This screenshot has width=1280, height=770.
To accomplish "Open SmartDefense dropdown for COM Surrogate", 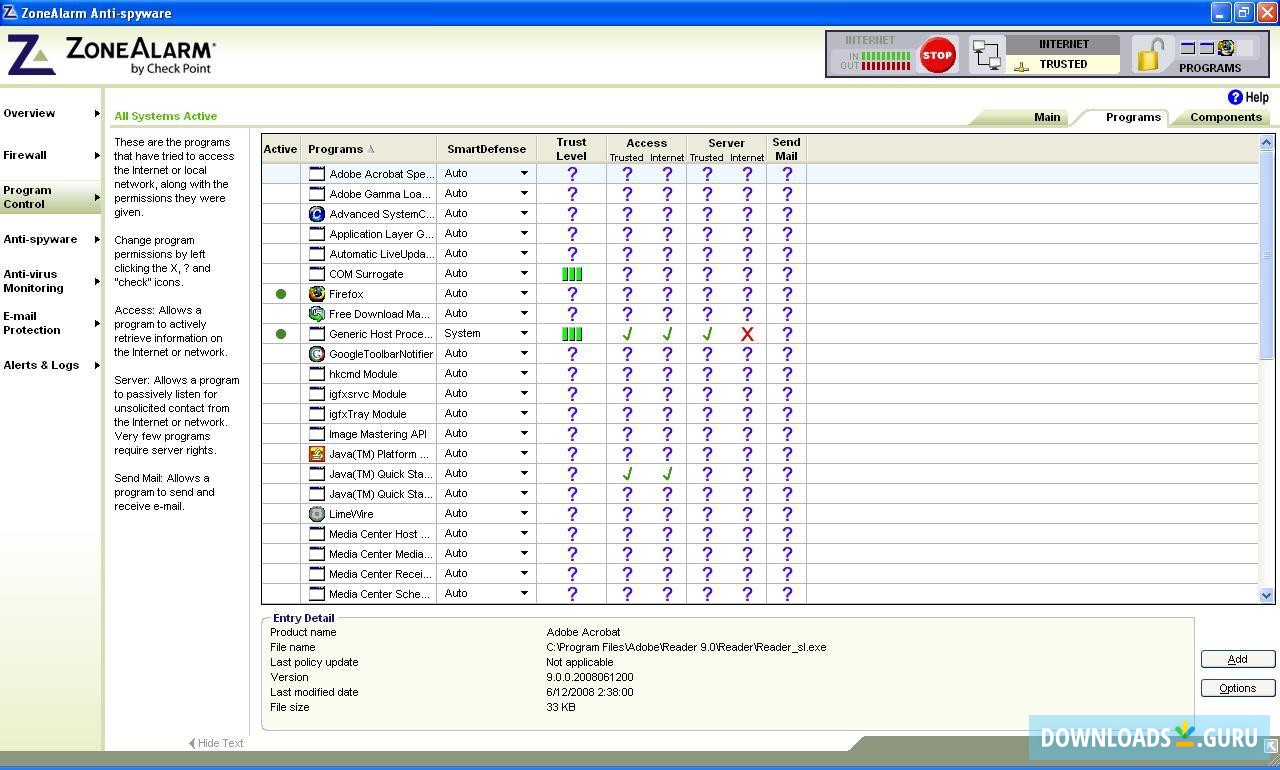I will coord(524,274).
